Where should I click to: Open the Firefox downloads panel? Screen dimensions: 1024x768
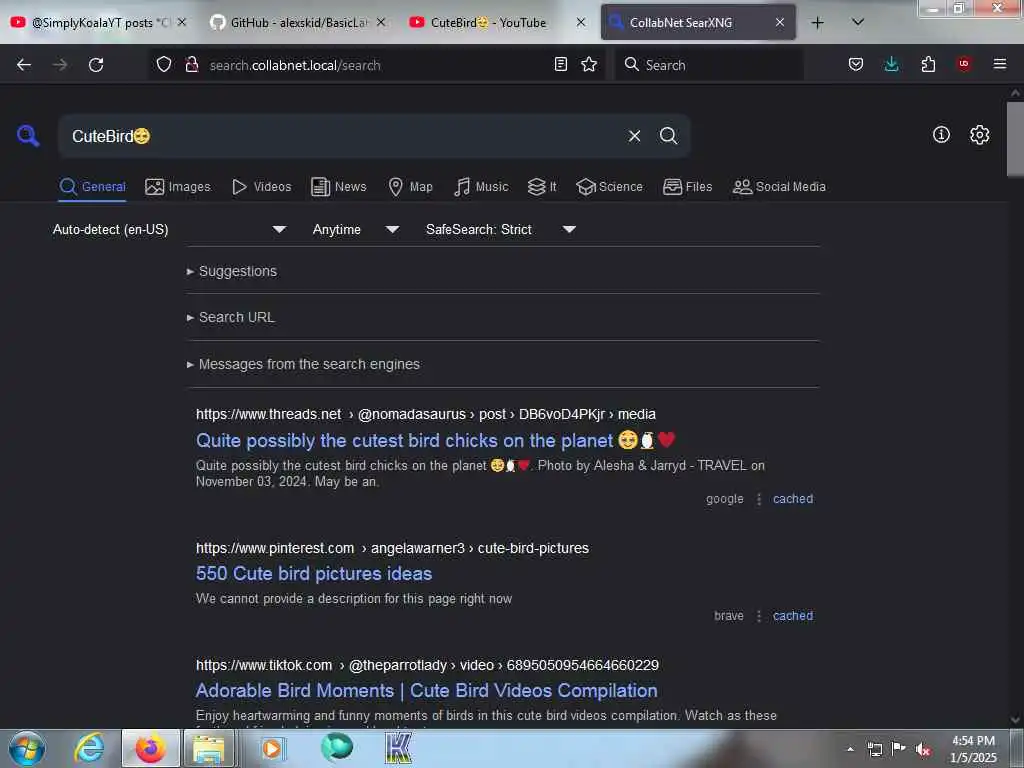[x=891, y=64]
